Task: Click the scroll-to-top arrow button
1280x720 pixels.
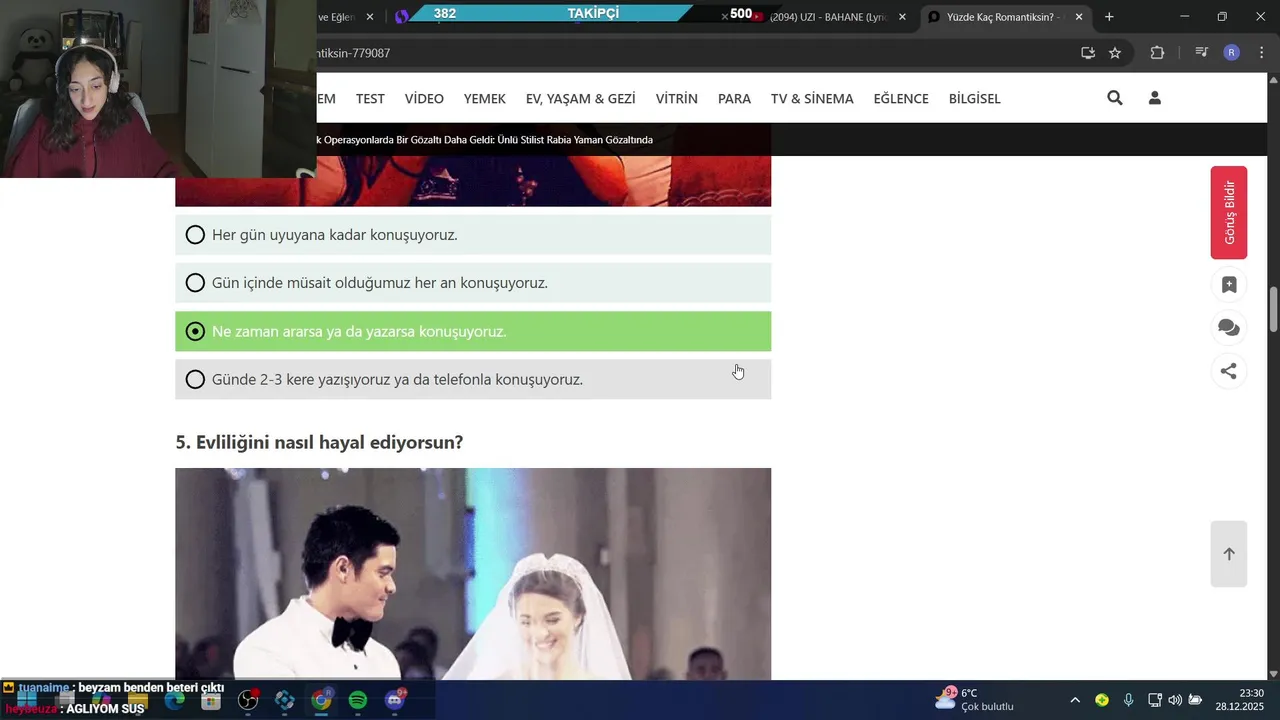Action: (x=1229, y=554)
